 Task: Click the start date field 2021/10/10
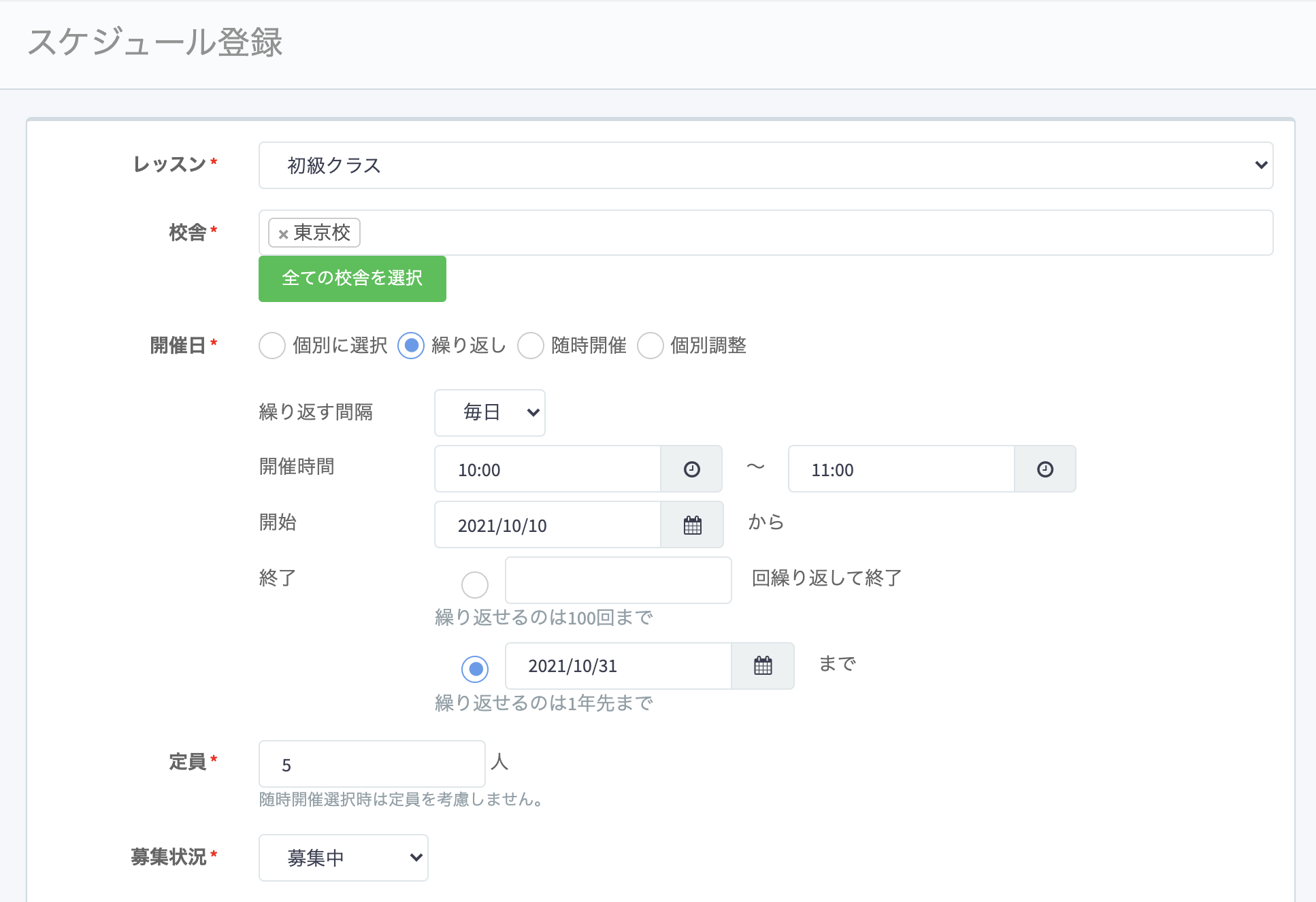coord(548,525)
